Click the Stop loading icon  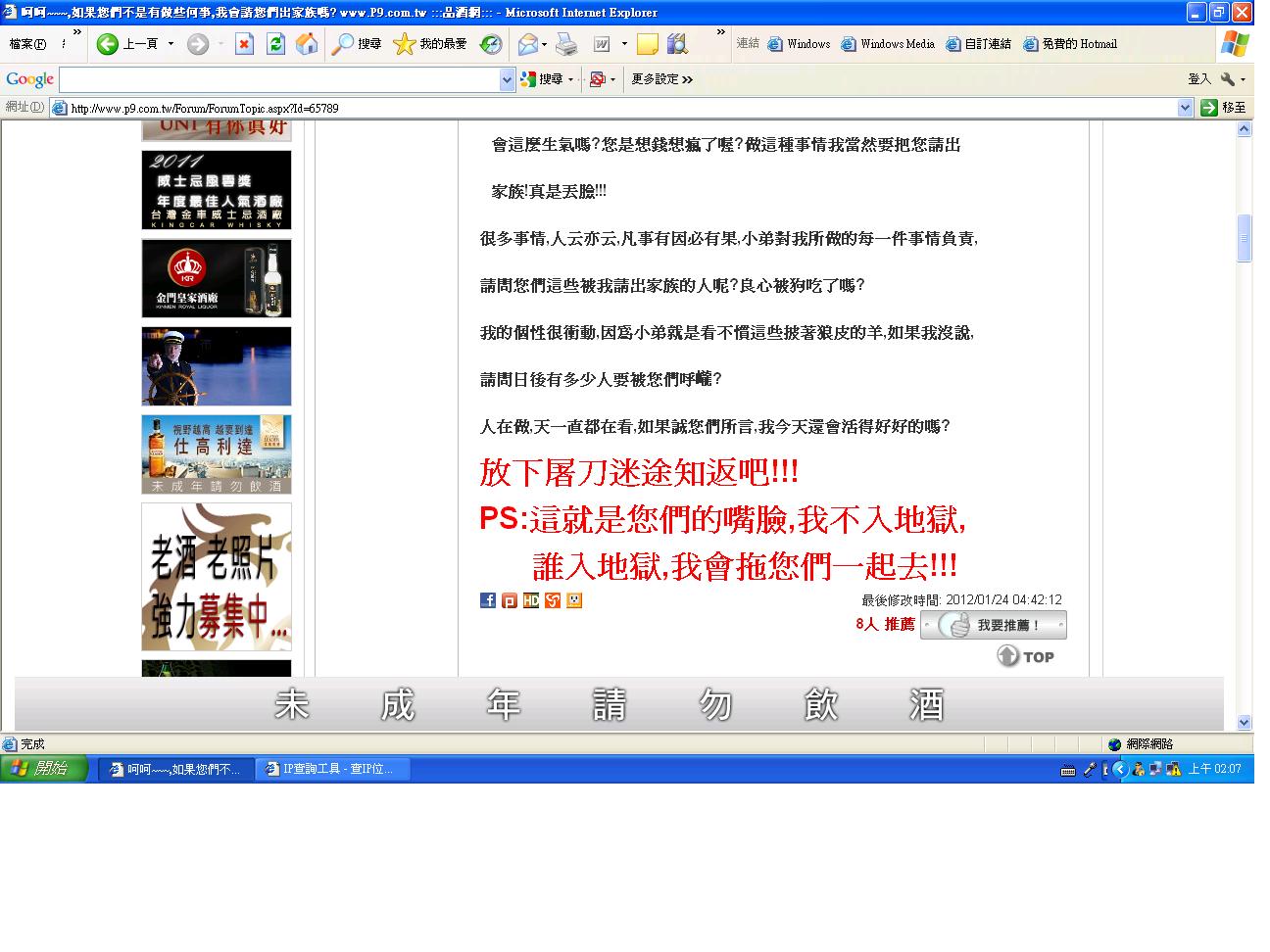click(x=244, y=44)
